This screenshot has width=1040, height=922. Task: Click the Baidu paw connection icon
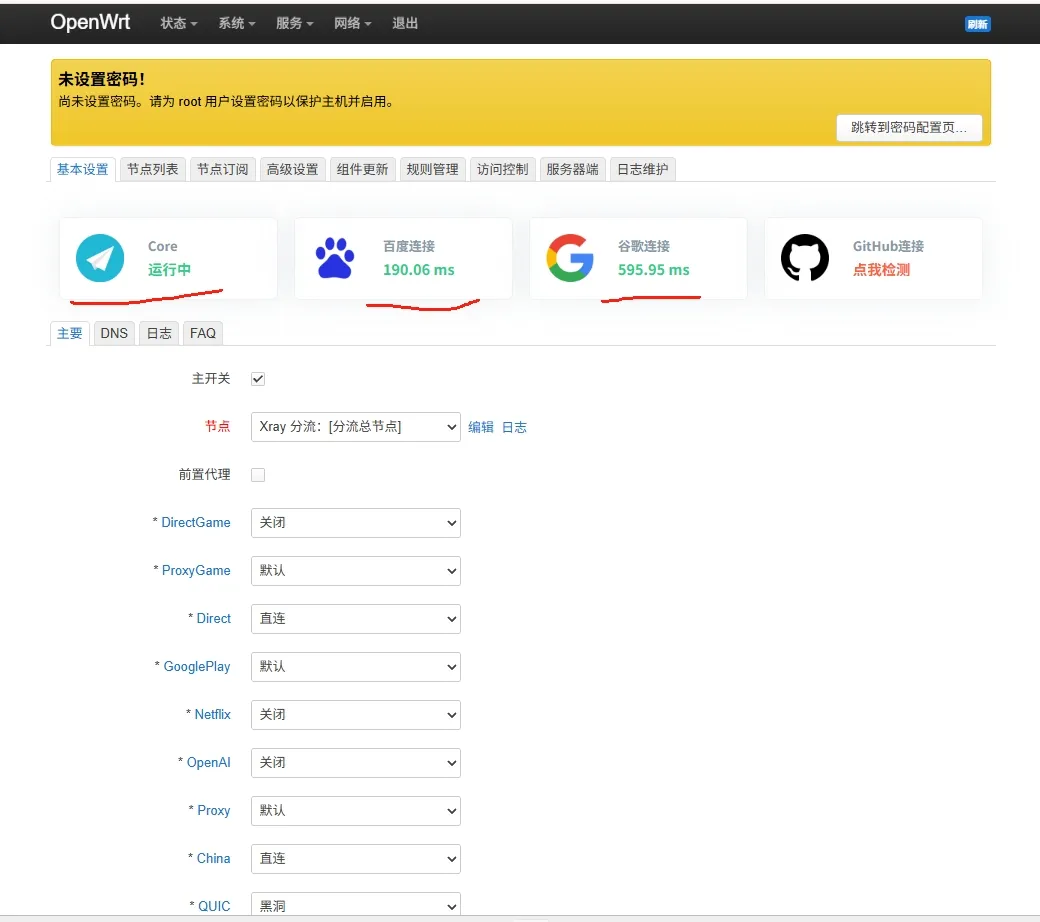click(x=335, y=258)
